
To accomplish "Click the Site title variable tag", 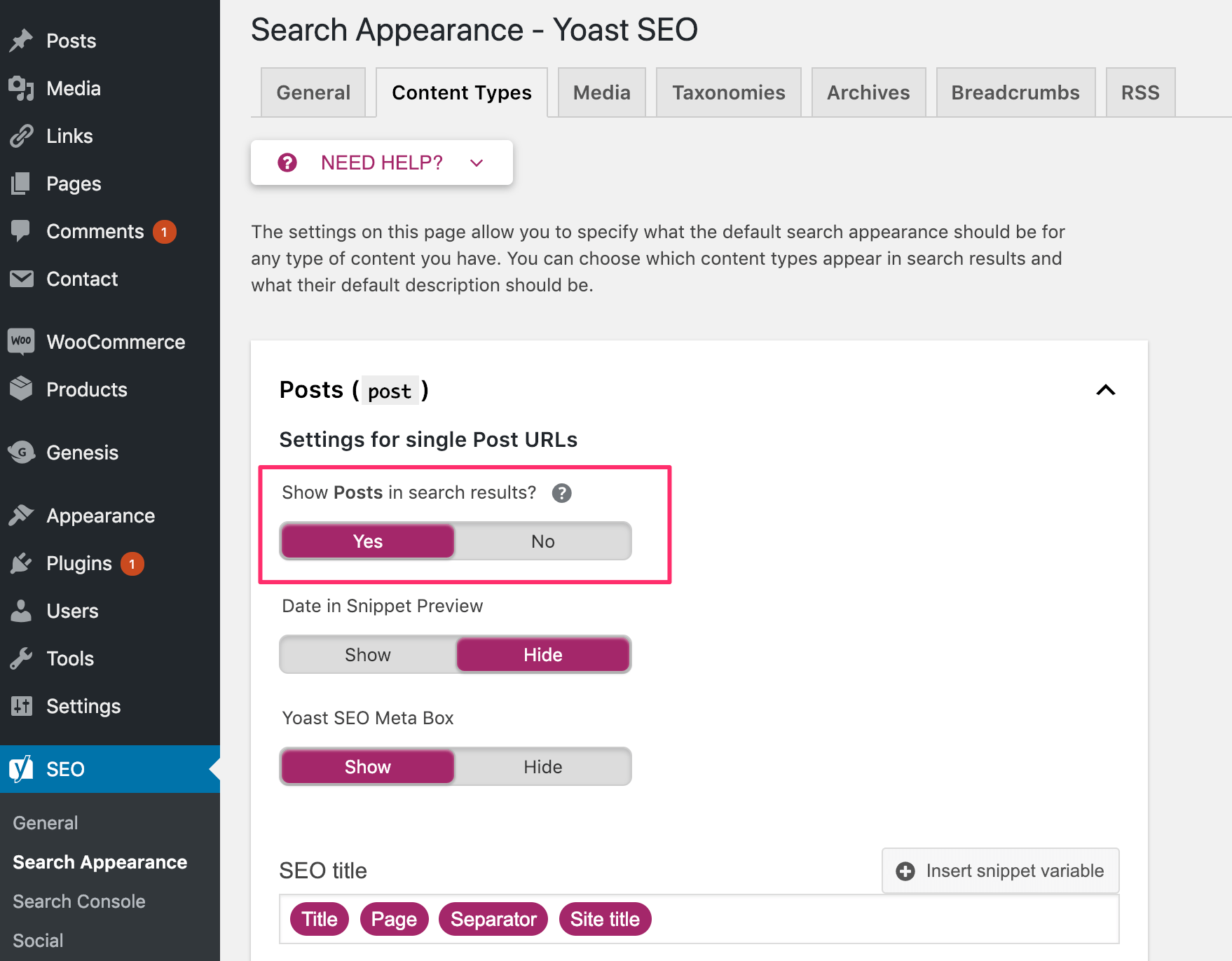I will (x=605, y=919).
